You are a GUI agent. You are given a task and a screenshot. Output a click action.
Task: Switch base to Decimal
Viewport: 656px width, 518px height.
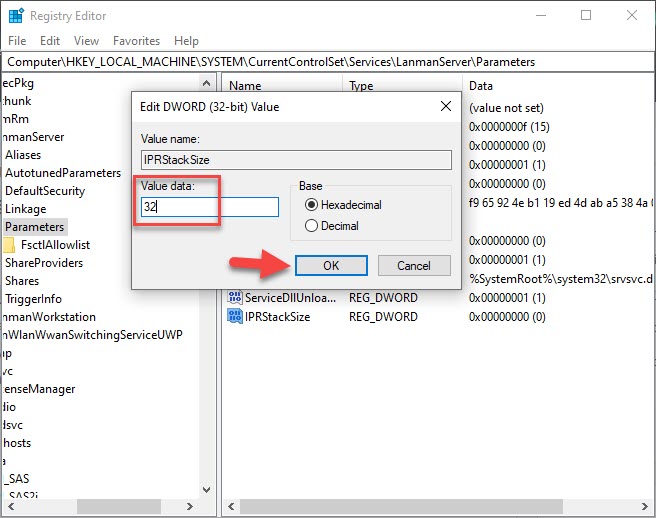coord(311,226)
